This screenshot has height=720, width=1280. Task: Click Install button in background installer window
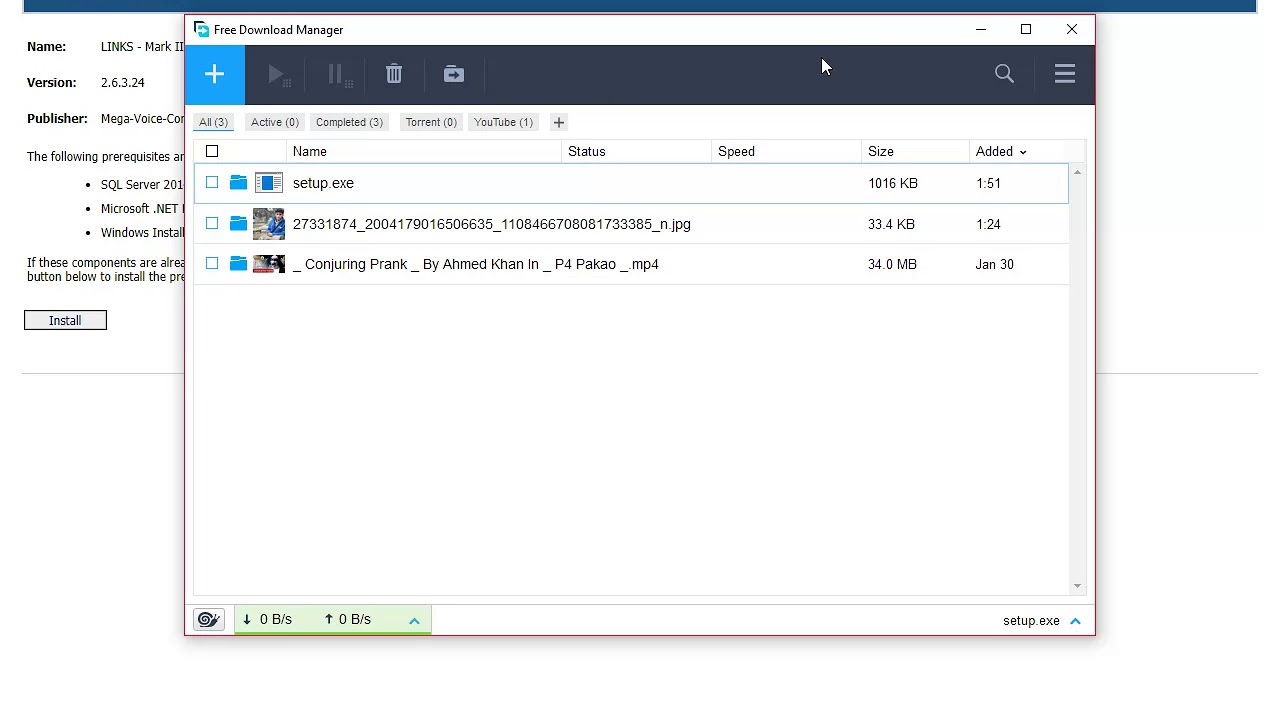pyautogui.click(x=65, y=320)
